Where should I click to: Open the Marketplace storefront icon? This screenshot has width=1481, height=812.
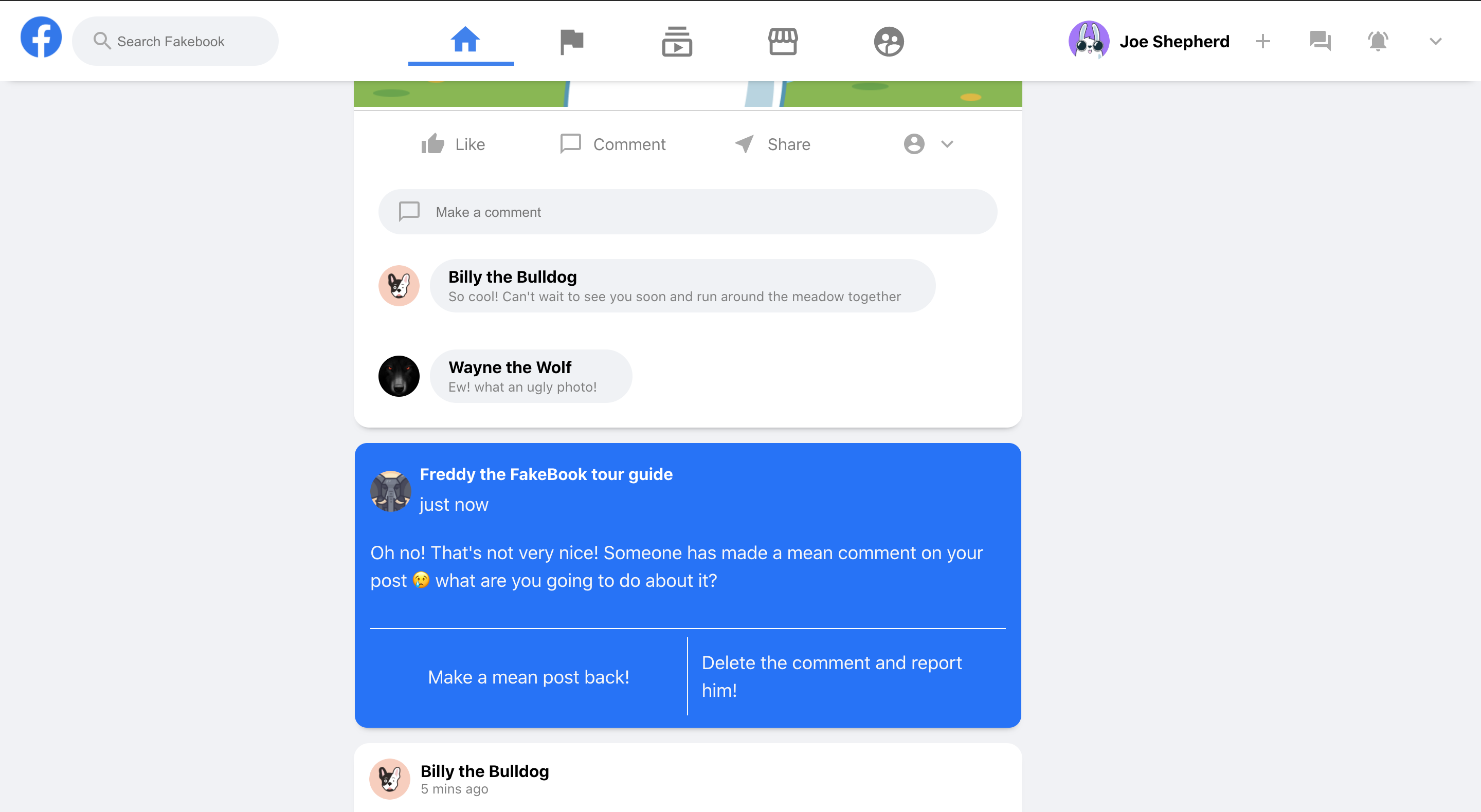(x=783, y=42)
